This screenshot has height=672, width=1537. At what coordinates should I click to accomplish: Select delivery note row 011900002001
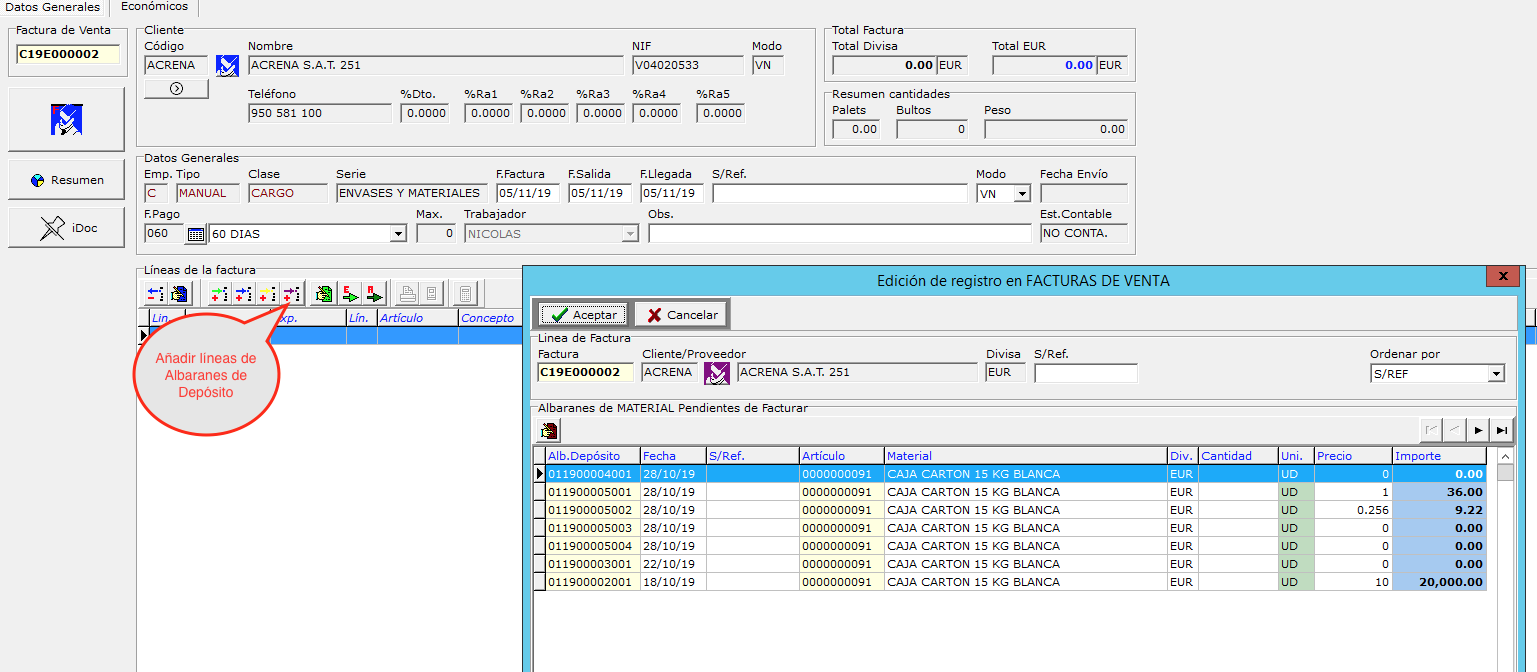click(x=592, y=582)
